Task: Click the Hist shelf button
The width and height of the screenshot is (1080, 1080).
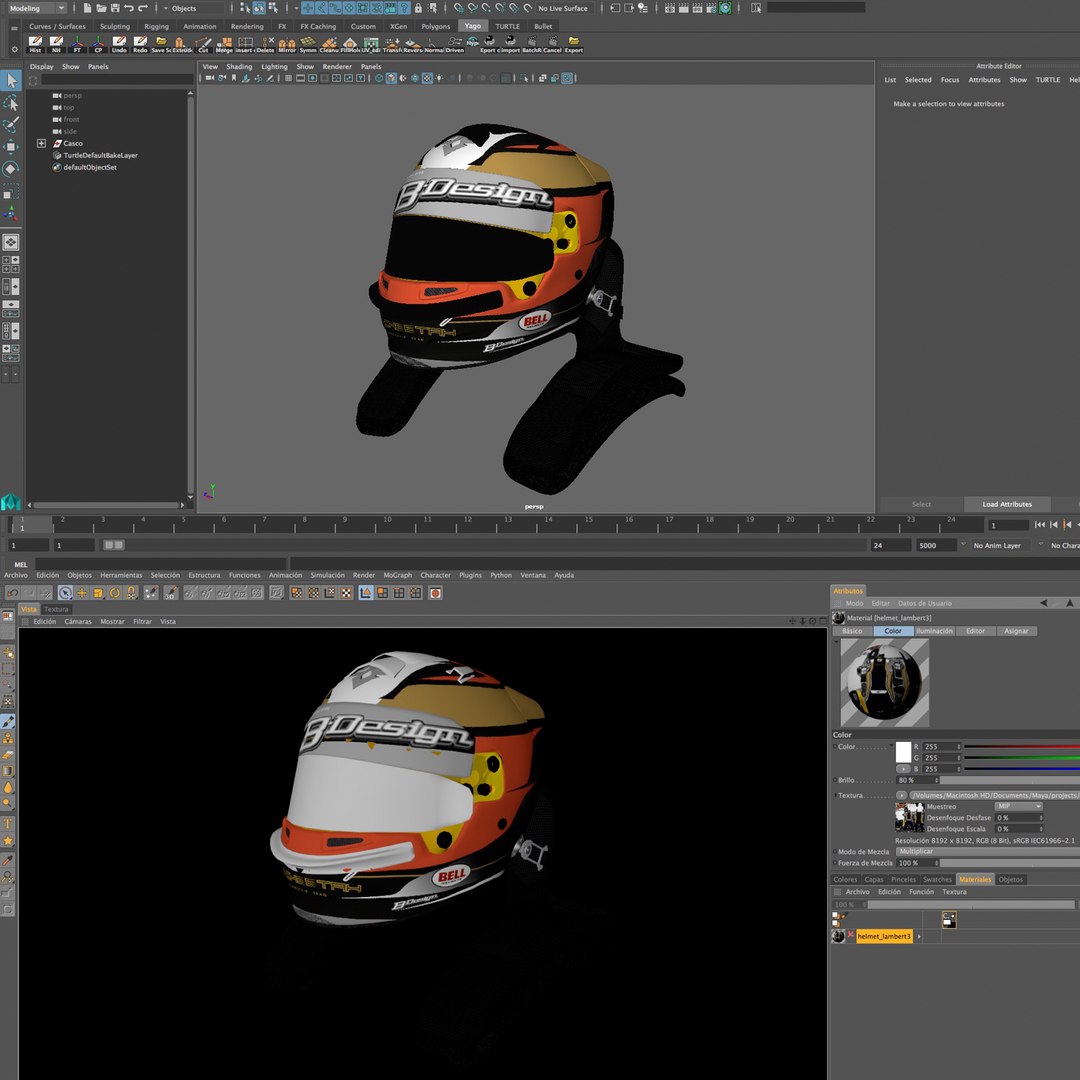Action: (x=35, y=45)
